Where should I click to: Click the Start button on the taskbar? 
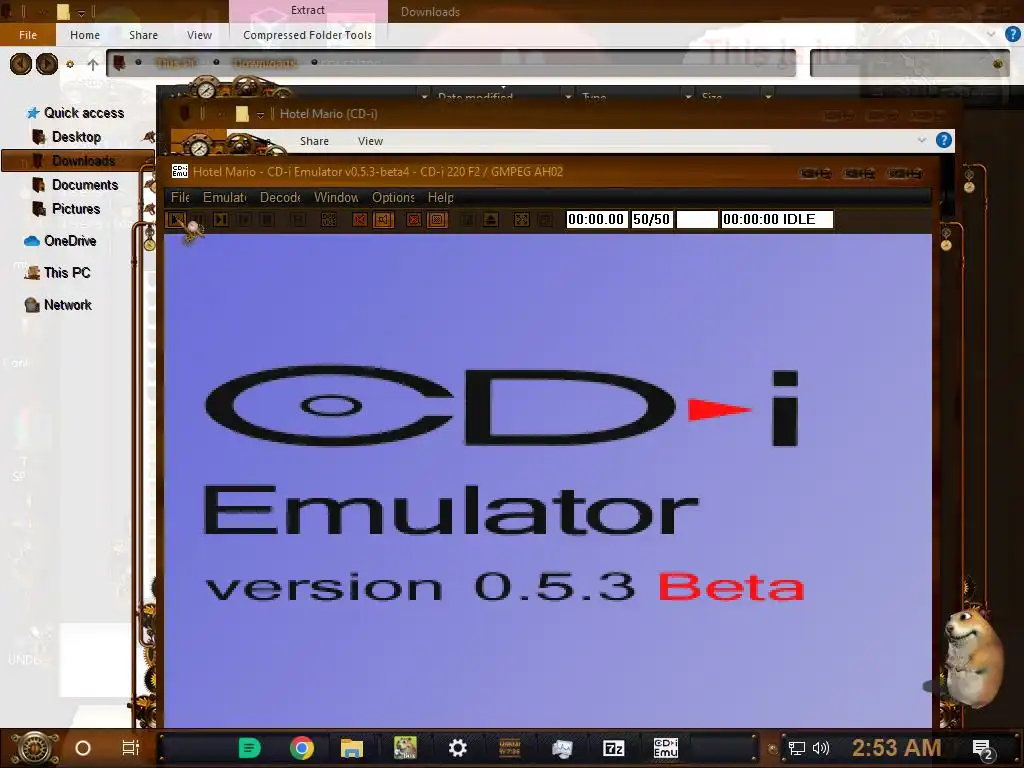34,748
